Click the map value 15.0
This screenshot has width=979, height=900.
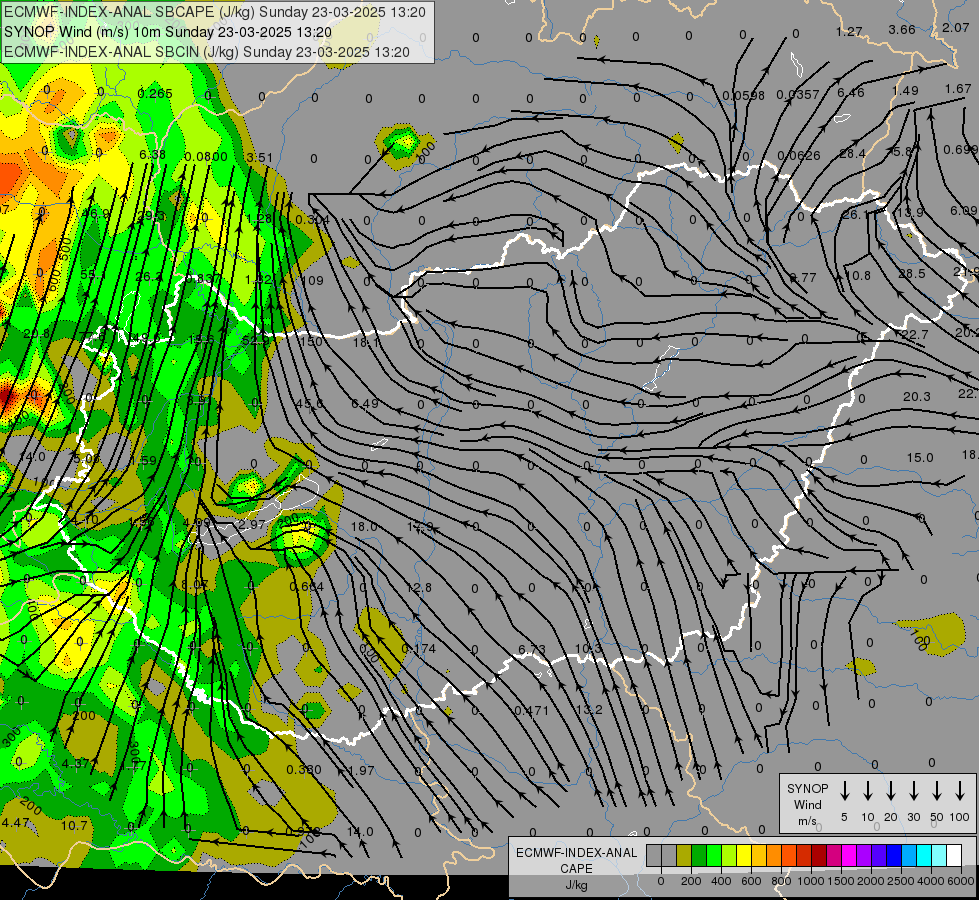[920, 458]
